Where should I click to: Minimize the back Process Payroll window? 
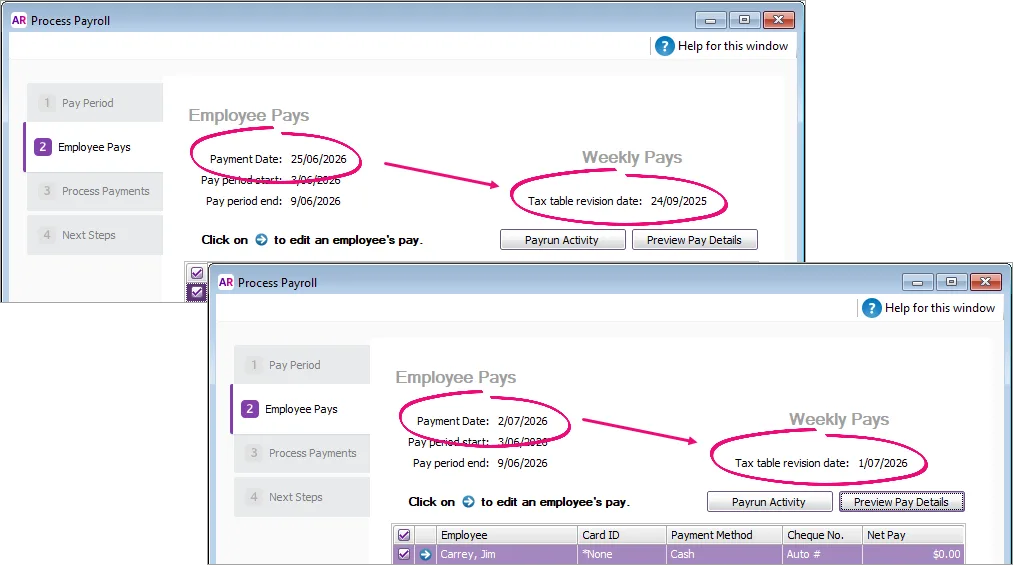click(x=711, y=20)
